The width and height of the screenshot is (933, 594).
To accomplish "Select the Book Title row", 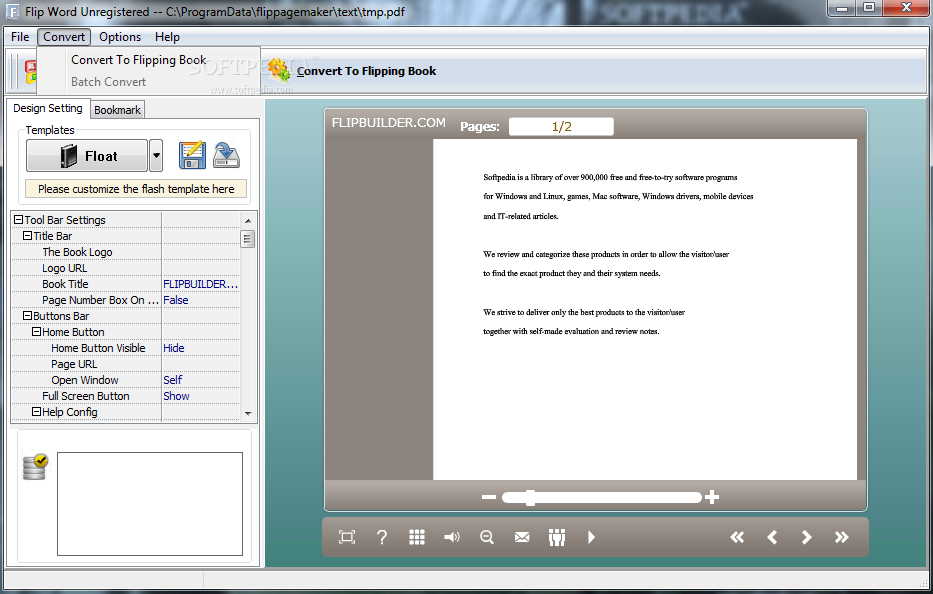I will tap(126, 284).
